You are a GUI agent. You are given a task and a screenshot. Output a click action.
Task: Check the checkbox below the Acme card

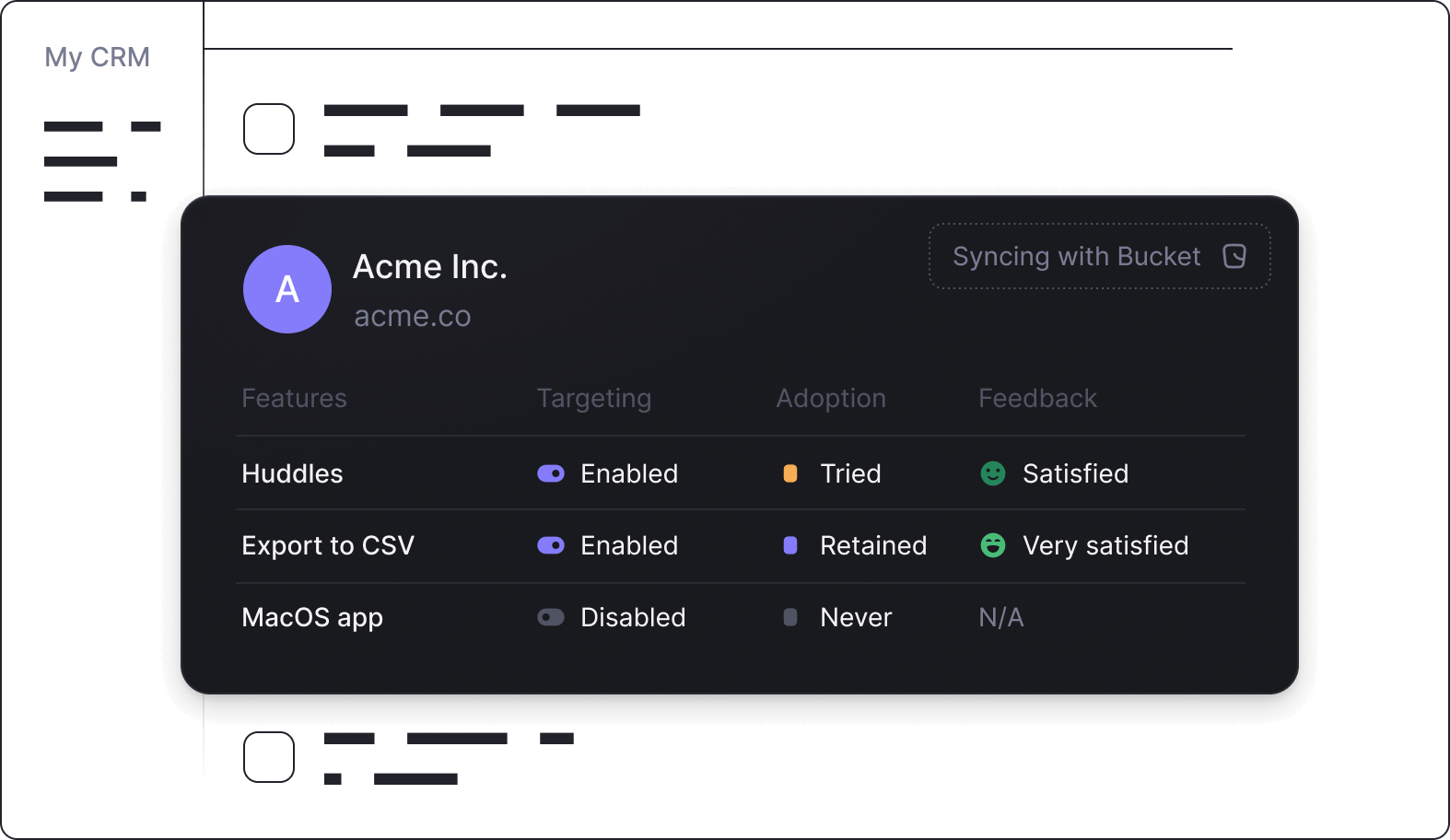(x=269, y=757)
